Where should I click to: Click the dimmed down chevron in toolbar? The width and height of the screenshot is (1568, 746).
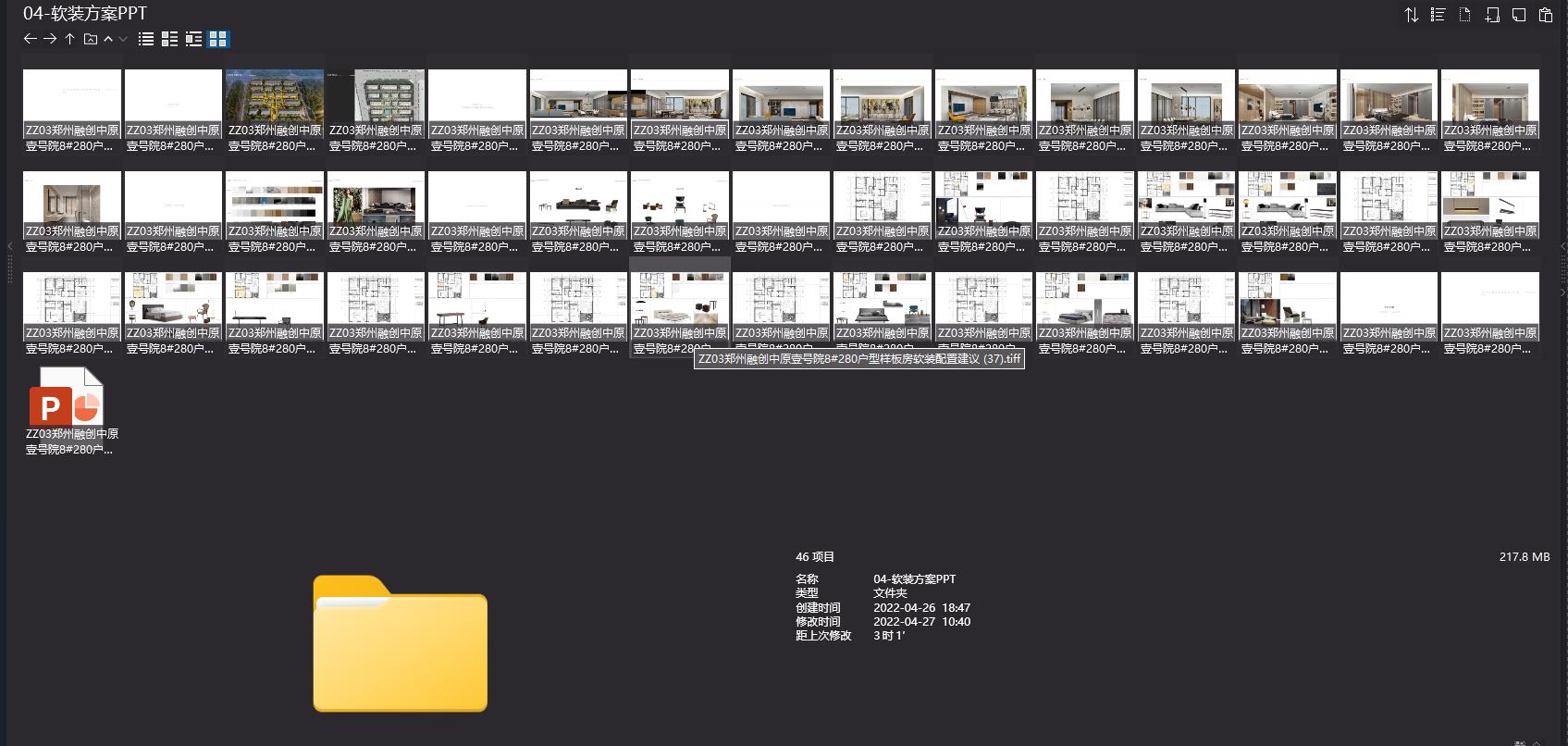pyautogui.click(x=123, y=39)
